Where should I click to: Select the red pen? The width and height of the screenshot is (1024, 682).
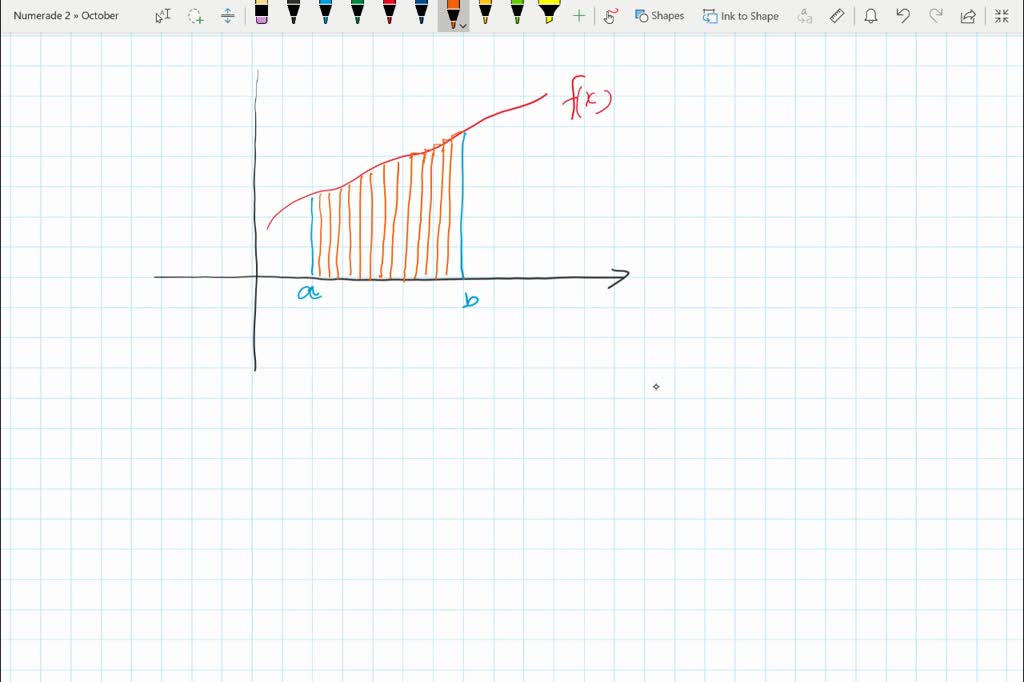[x=389, y=13]
